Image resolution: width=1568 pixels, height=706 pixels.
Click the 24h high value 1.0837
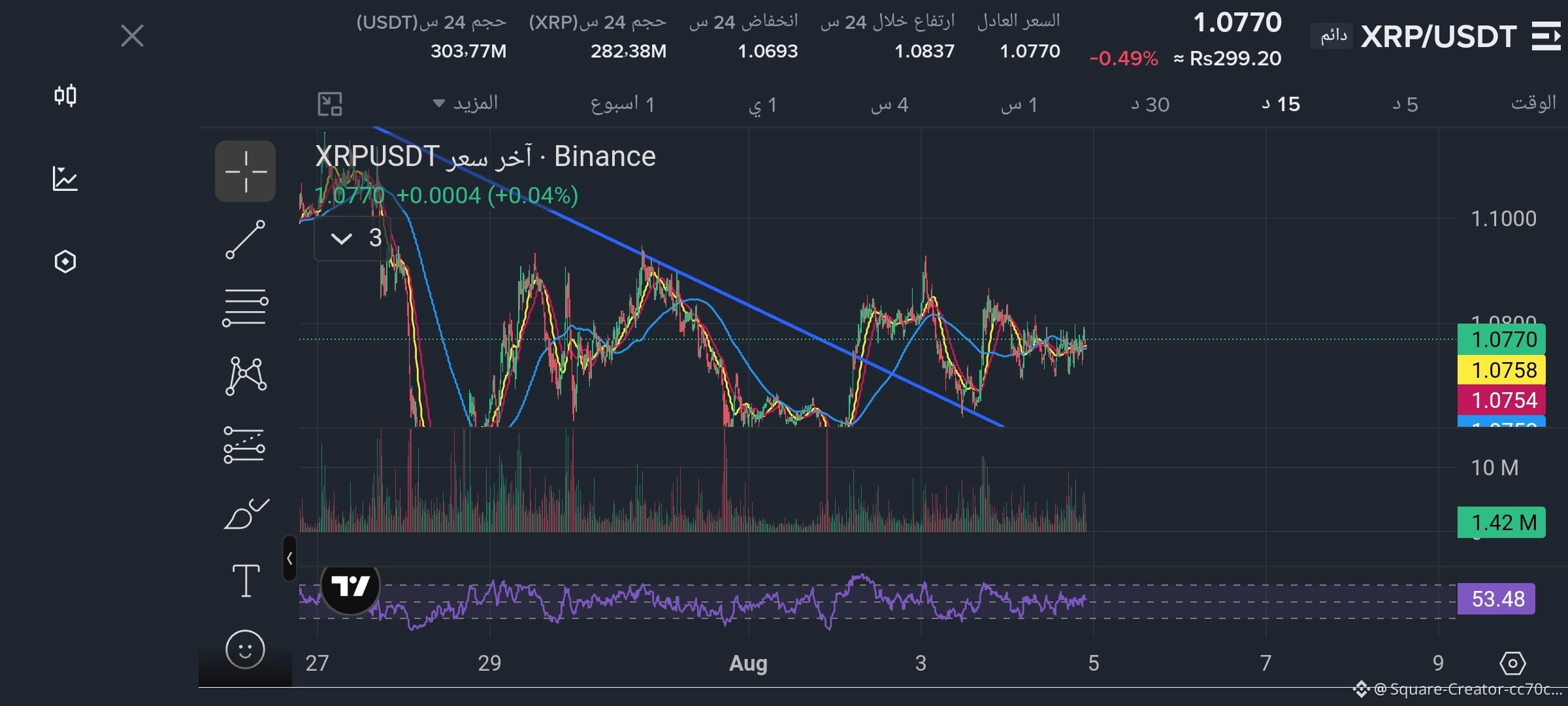924,51
